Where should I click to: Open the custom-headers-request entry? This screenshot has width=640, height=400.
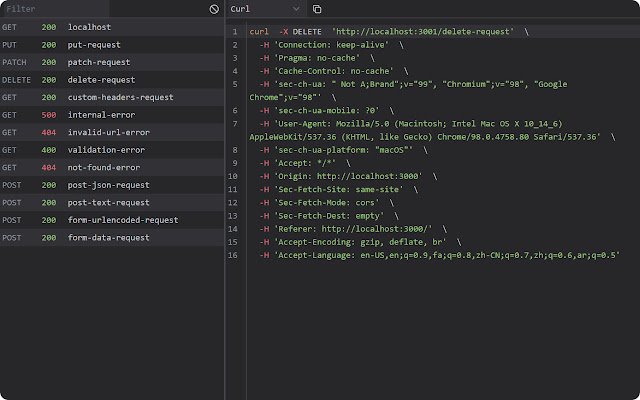[x=112, y=97]
